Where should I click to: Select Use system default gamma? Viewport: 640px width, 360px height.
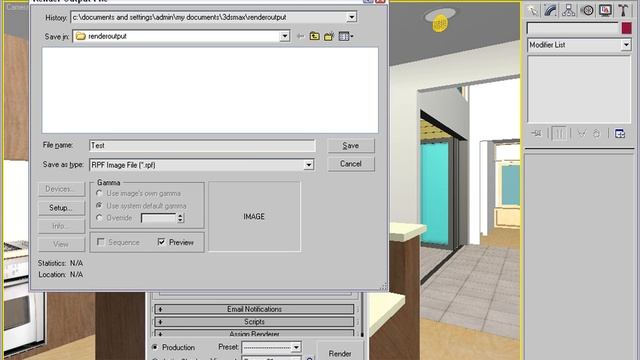tap(99, 205)
